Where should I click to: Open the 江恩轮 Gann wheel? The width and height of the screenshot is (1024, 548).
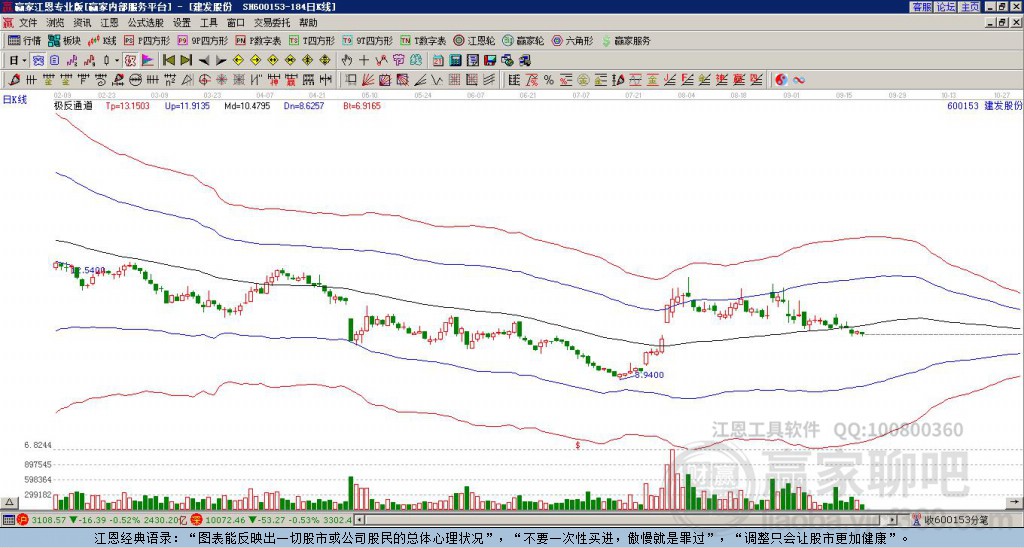click(474, 40)
